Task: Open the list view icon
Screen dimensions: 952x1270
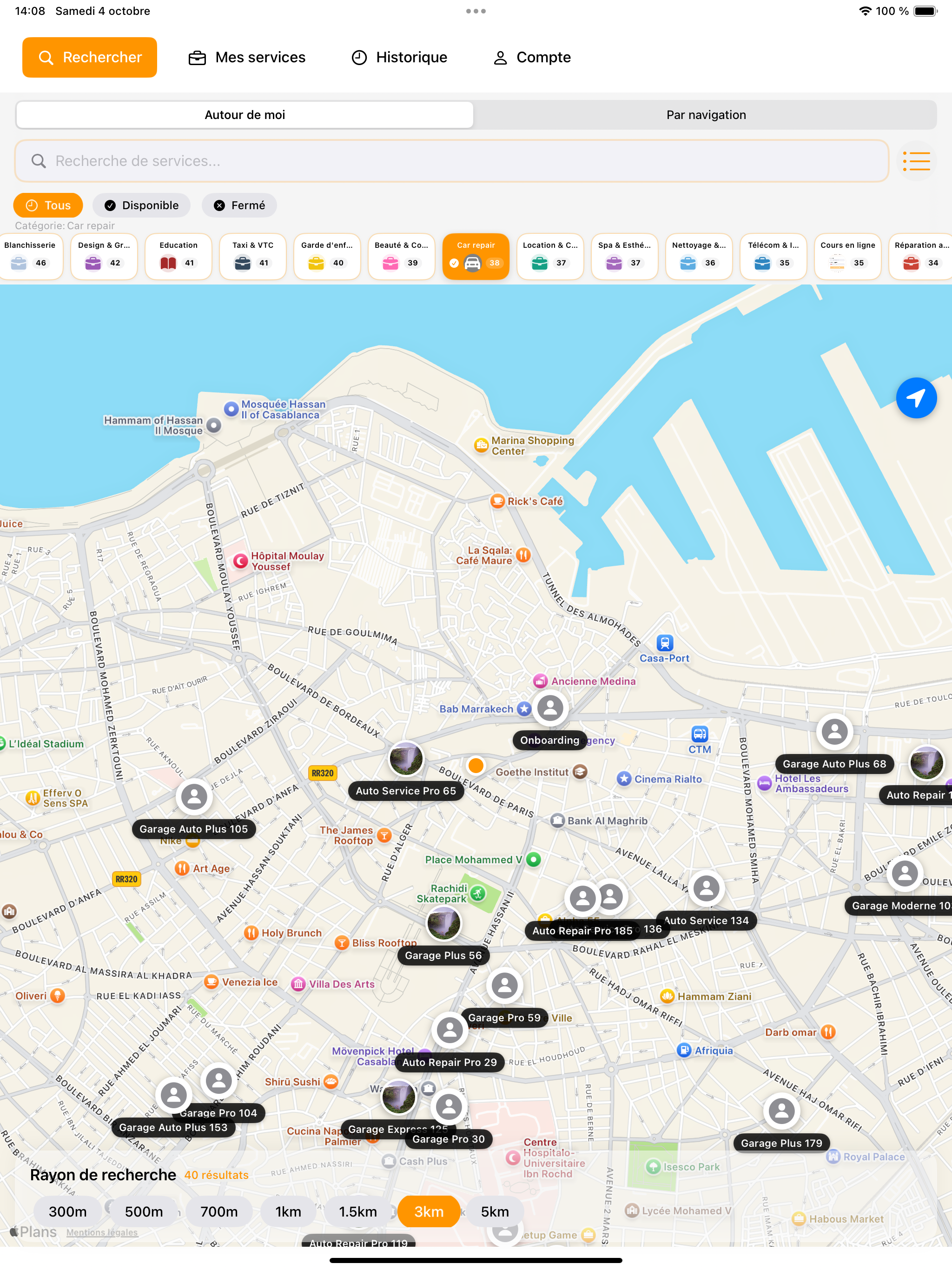Action: [916, 161]
